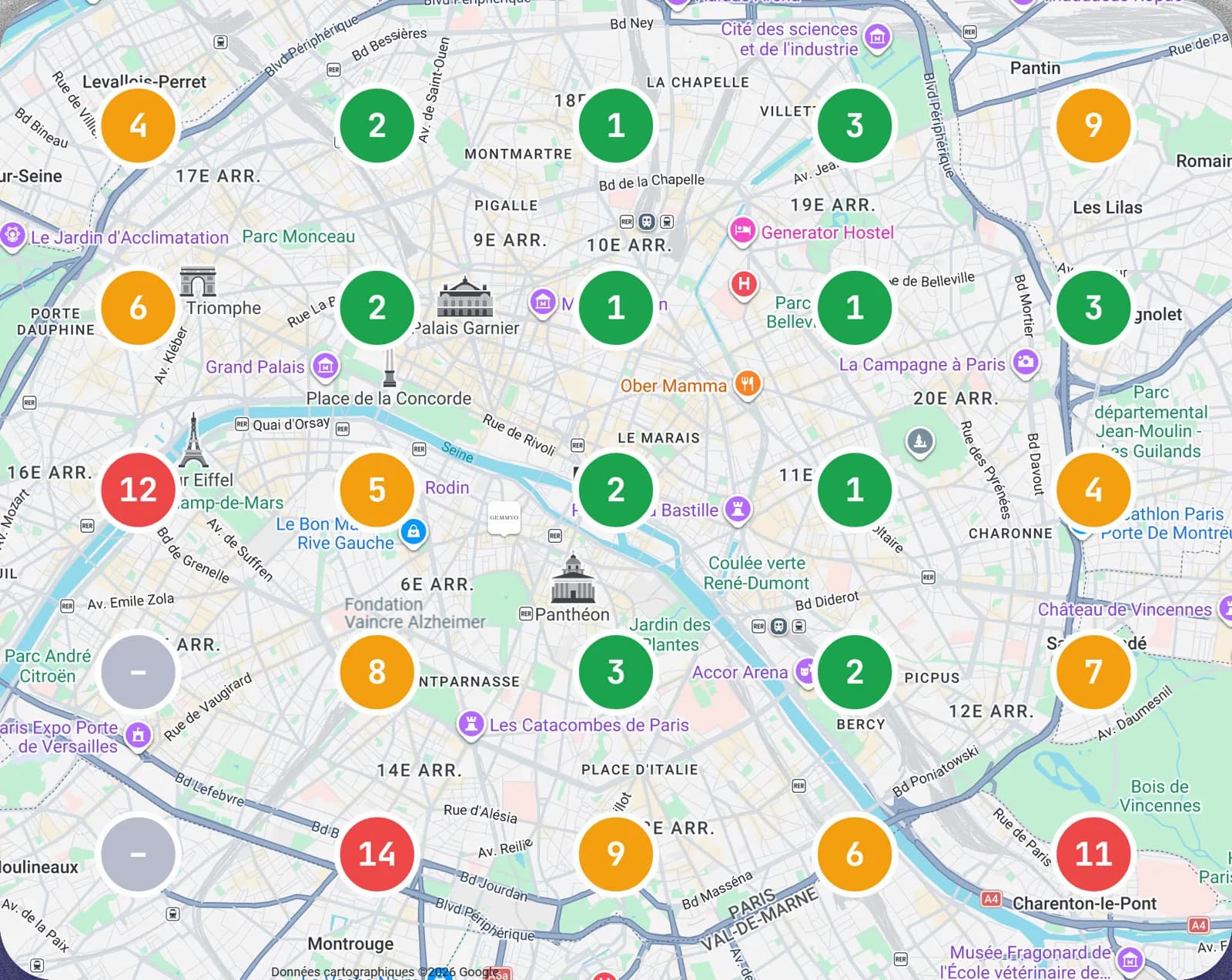Select La Campagne à Paris camera pin
The image size is (1232, 980).
tap(1025, 362)
